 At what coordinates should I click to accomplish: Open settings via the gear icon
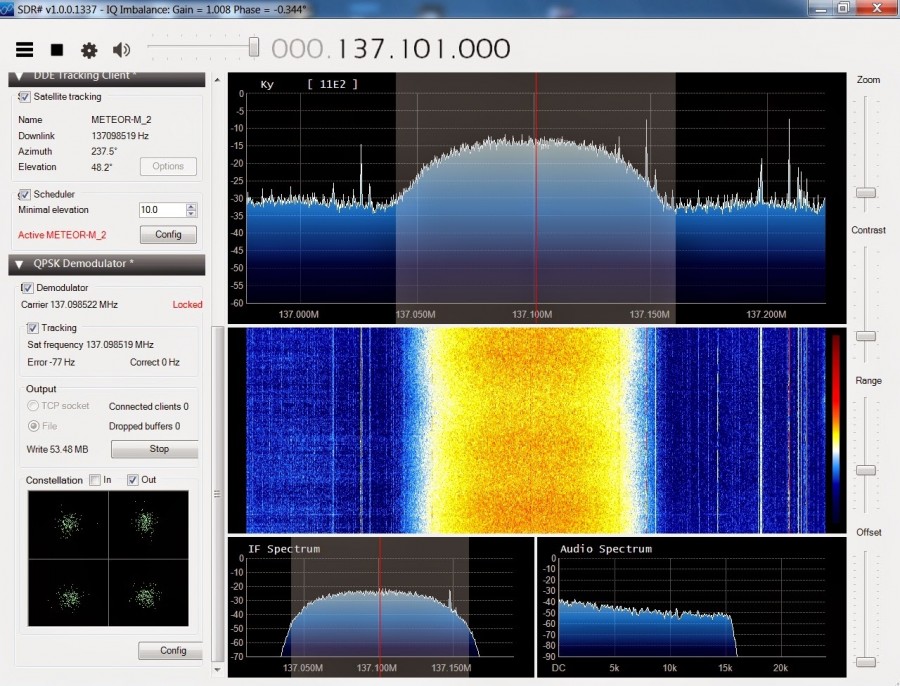[x=89, y=49]
